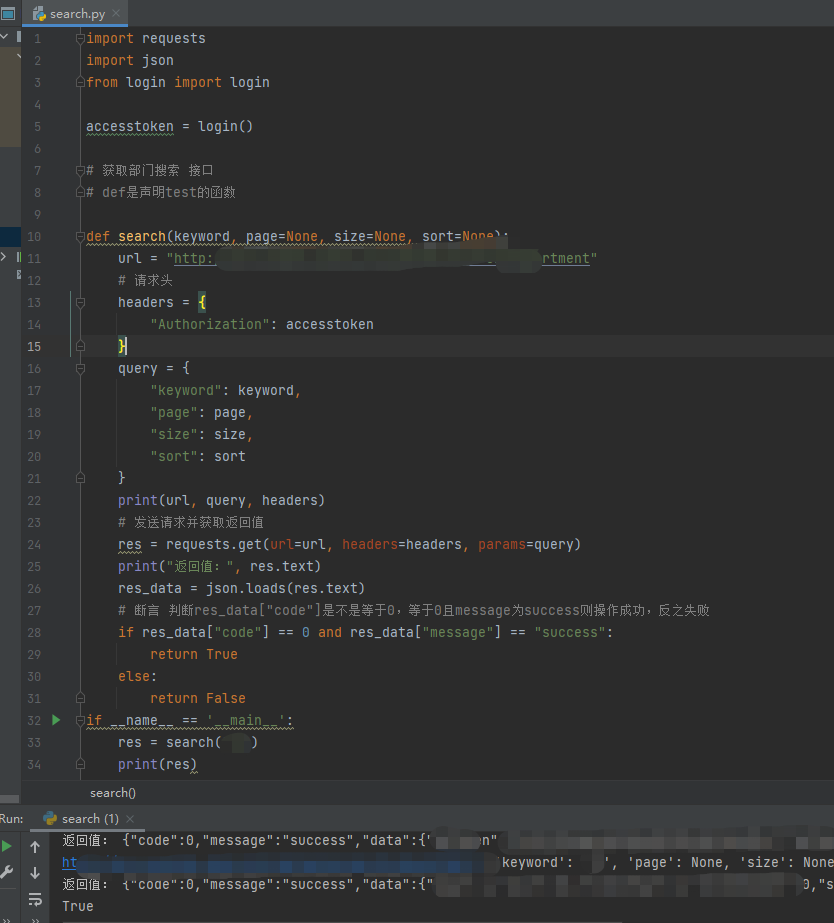
Task: Collapse the def search function at line 10
Action: tap(80, 237)
